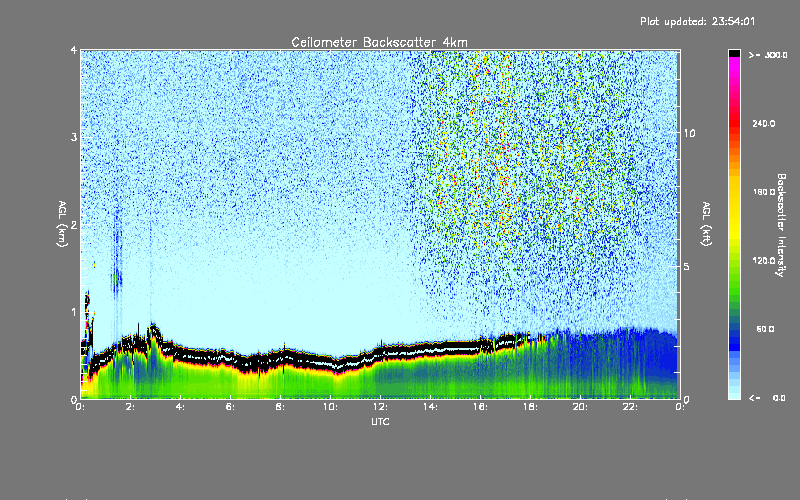Click the '180.0' colorbar value

click(x=764, y=192)
